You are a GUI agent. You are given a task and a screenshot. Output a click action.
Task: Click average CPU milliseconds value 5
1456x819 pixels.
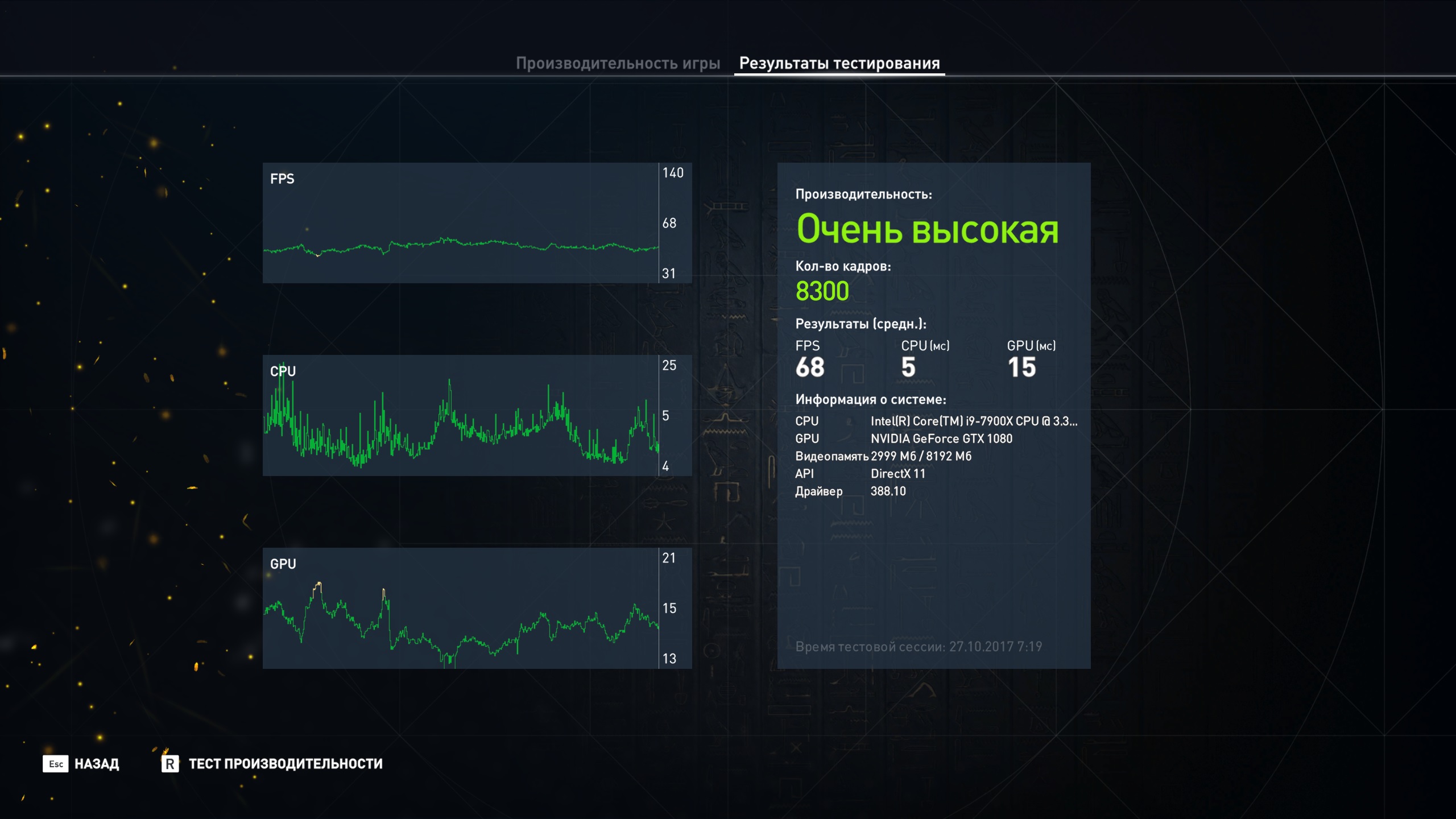[x=908, y=367]
